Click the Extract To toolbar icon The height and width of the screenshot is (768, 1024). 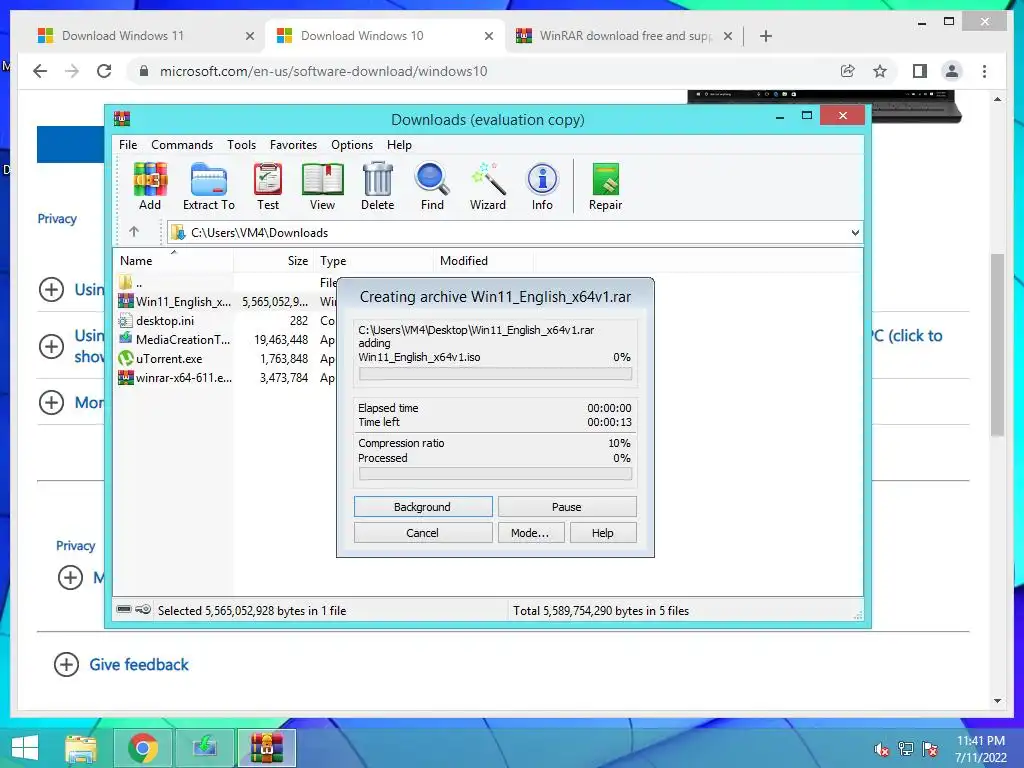[208, 186]
